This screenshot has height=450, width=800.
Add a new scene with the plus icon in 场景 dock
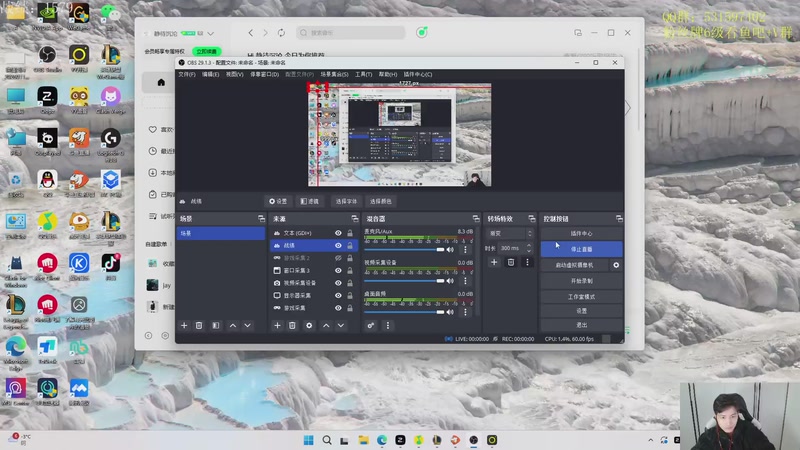coord(184,326)
